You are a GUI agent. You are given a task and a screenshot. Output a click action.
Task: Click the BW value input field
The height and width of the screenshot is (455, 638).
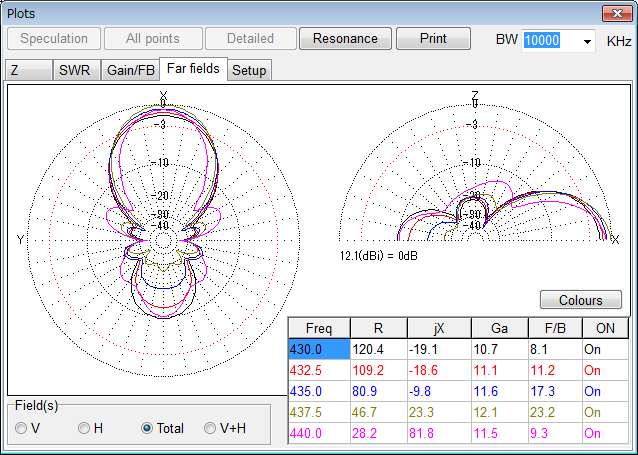point(547,40)
